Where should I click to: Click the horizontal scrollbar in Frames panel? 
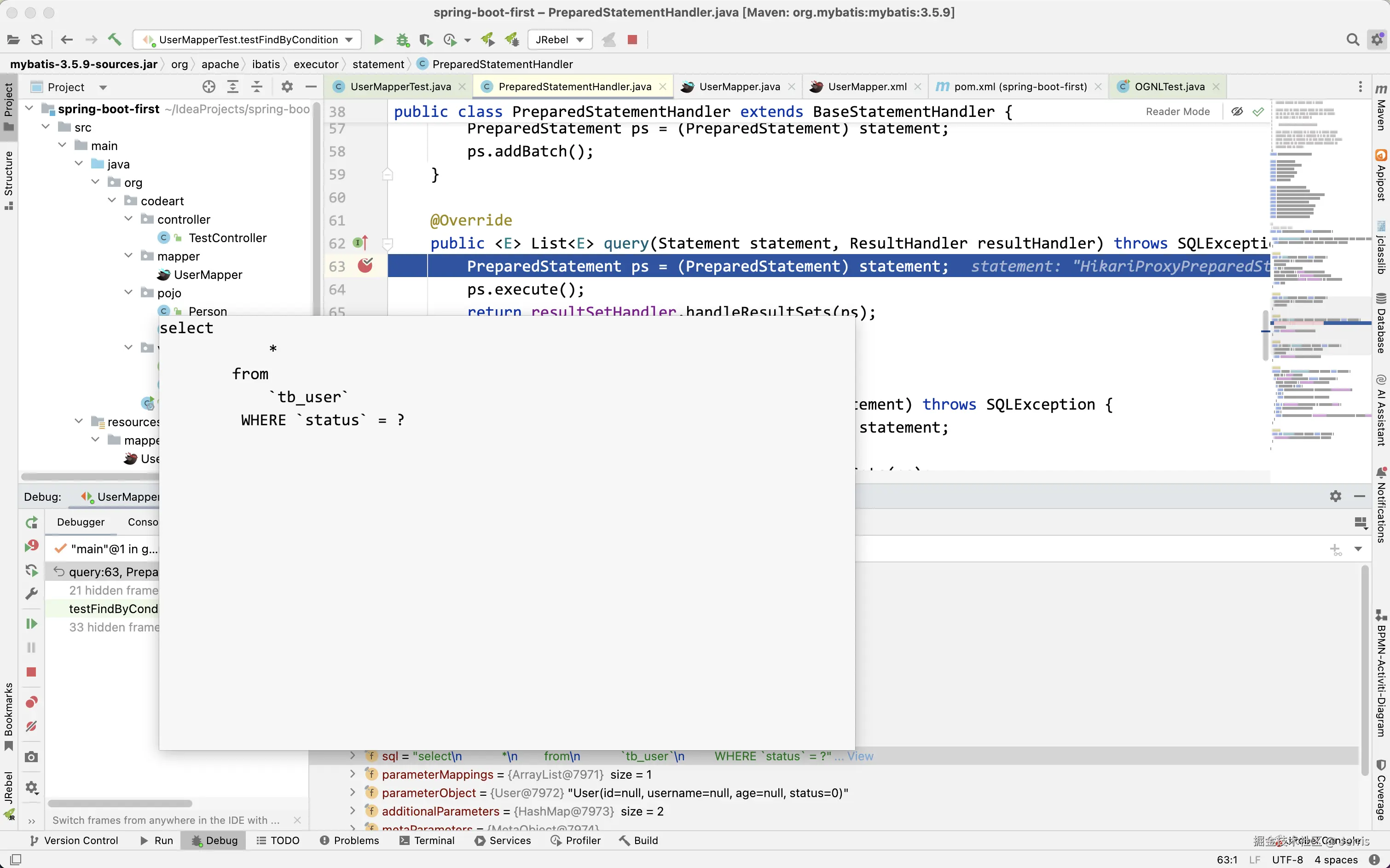click(x=120, y=803)
